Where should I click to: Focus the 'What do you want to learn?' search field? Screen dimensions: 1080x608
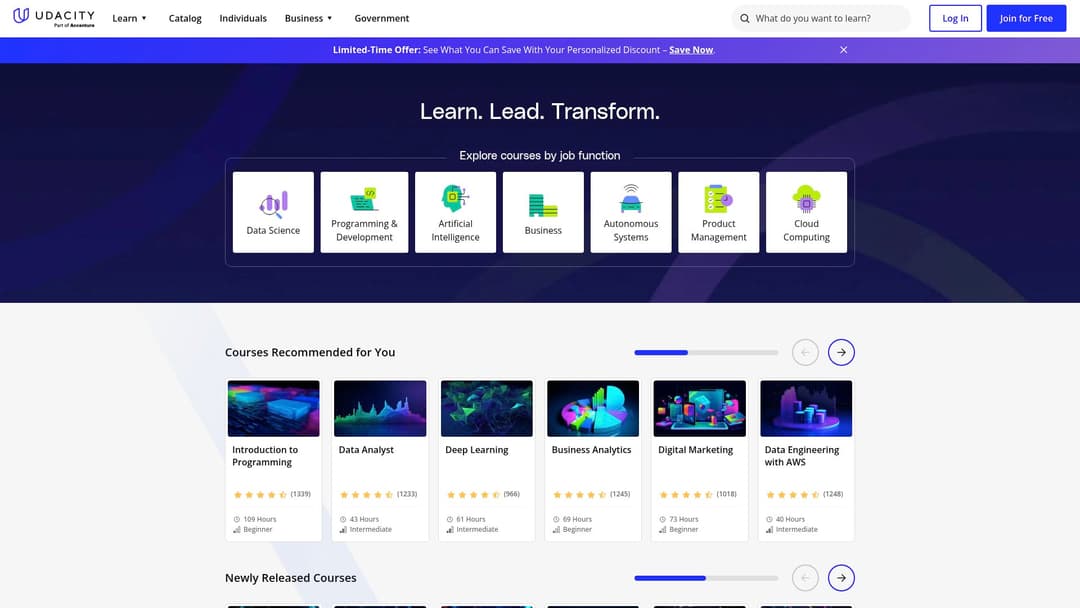(821, 19)
